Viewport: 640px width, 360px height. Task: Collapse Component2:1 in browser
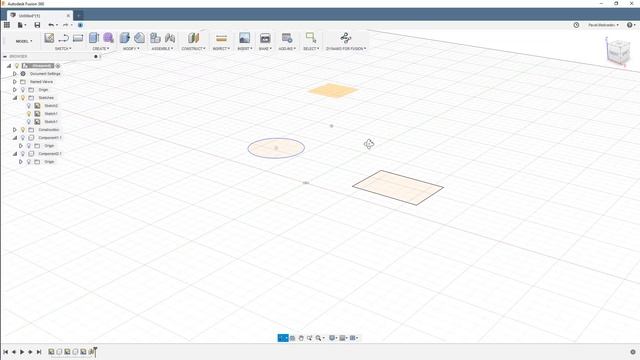[15, 154]
